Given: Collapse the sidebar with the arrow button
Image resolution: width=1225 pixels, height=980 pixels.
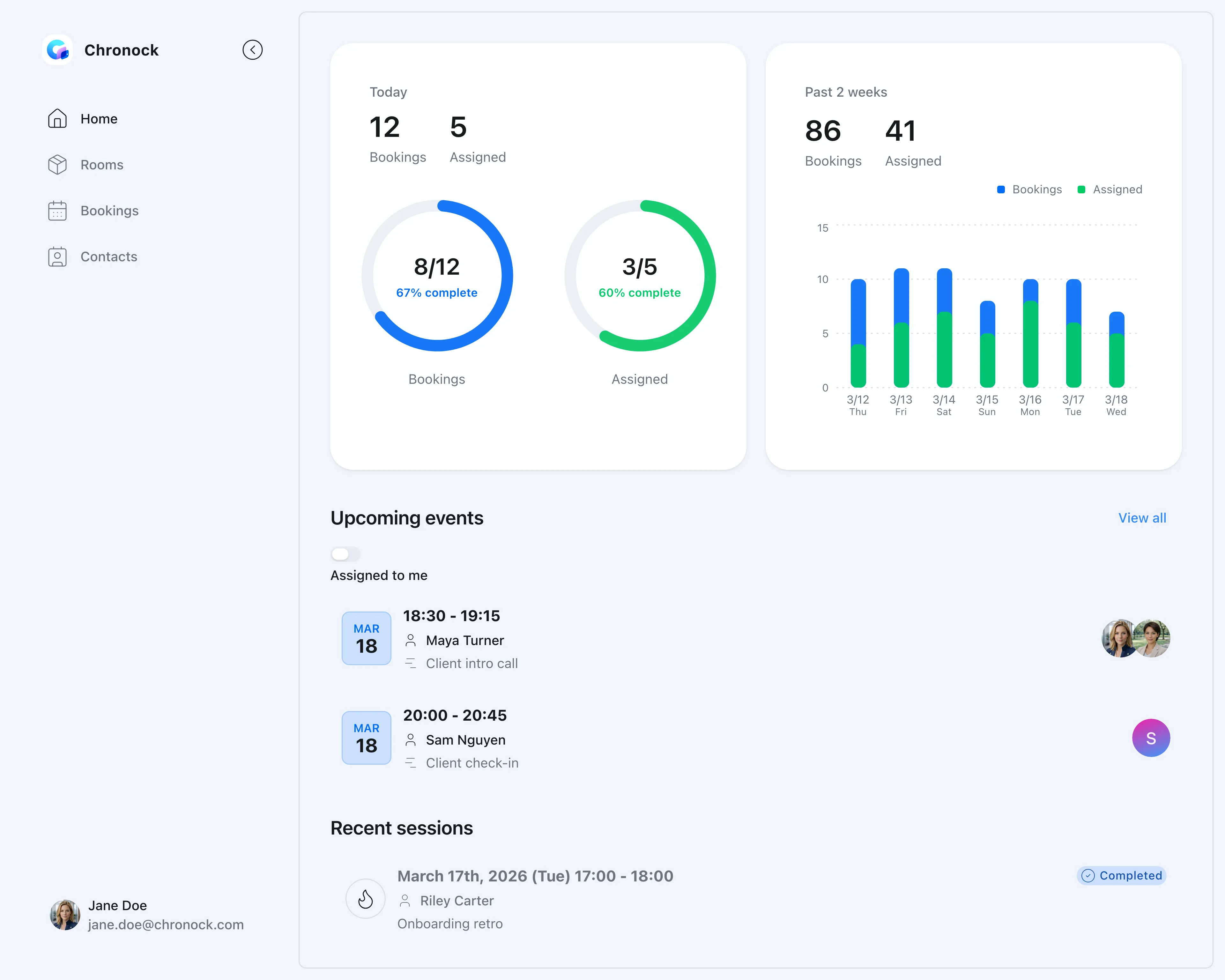Looking at the screenshot, I should [x=252, y=50].
